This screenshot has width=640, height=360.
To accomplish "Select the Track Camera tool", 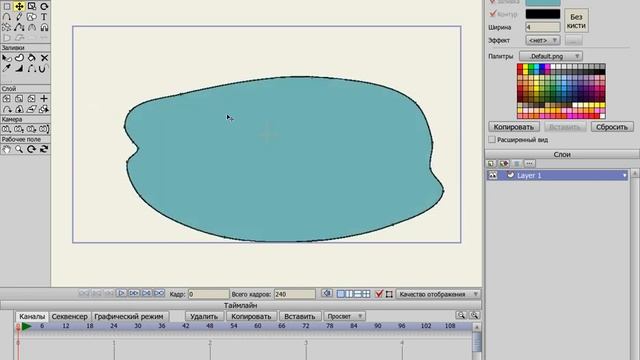I will (7, 129).
